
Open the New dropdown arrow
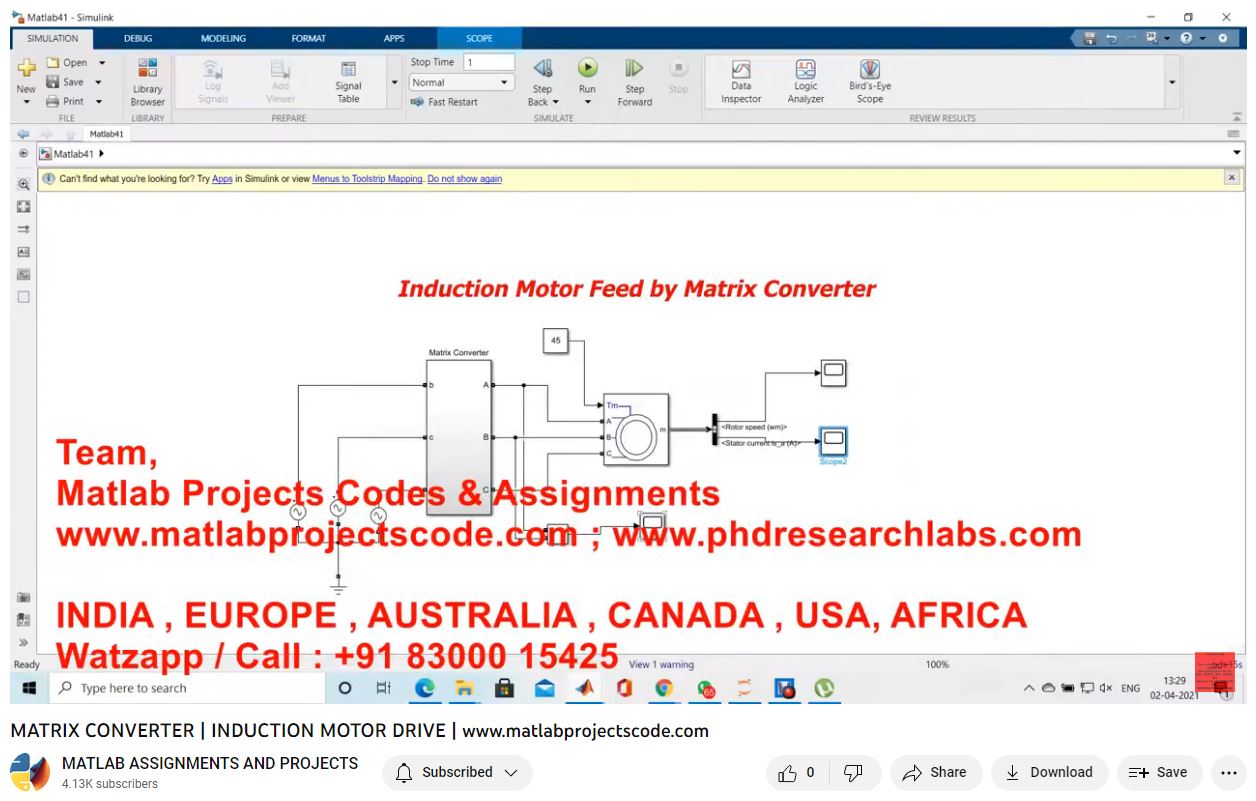pyautogui.click(x=26, y=102)
